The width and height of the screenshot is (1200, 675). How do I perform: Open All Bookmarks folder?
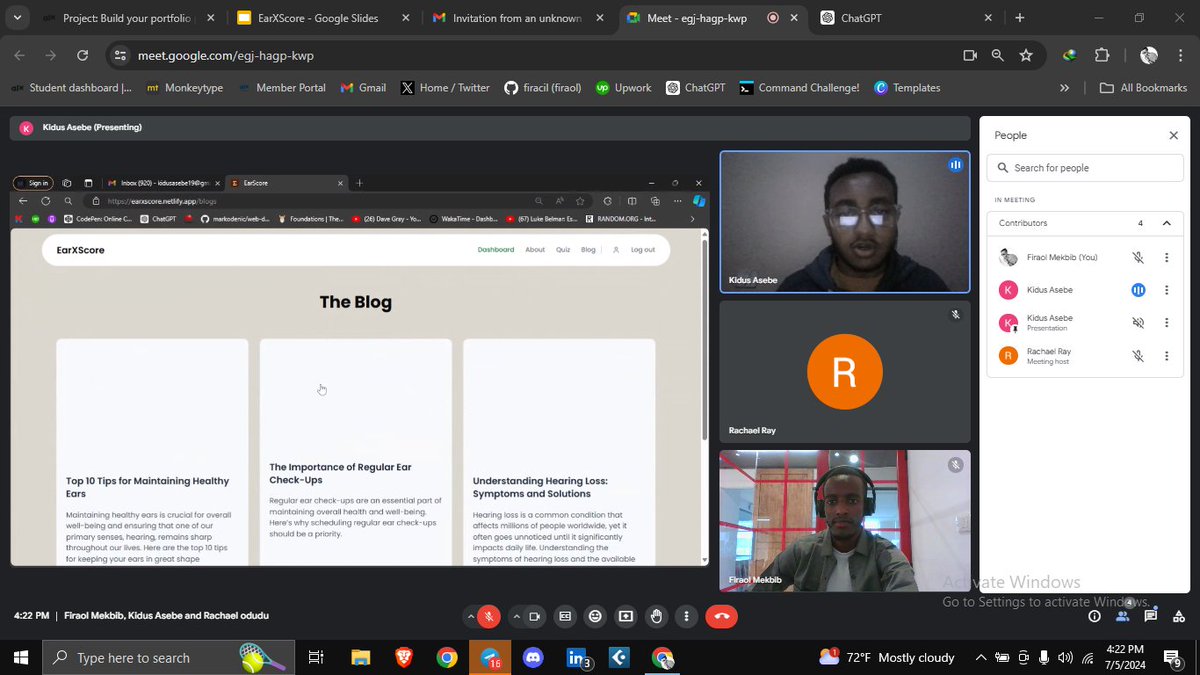tap(1143, 88)
